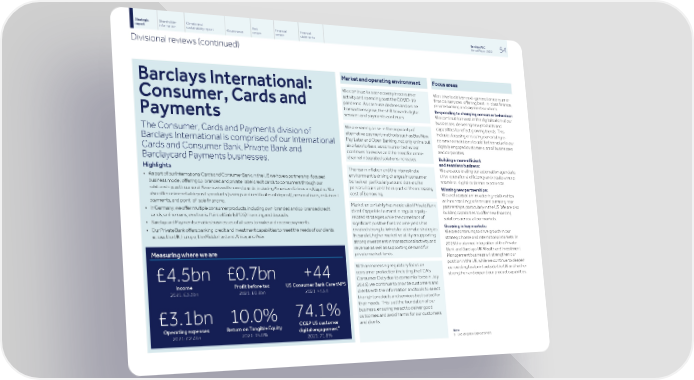Select the Financial review tab
Image resolution: width=694 pixels, height=380 pixels.
[x=281, y=33]
